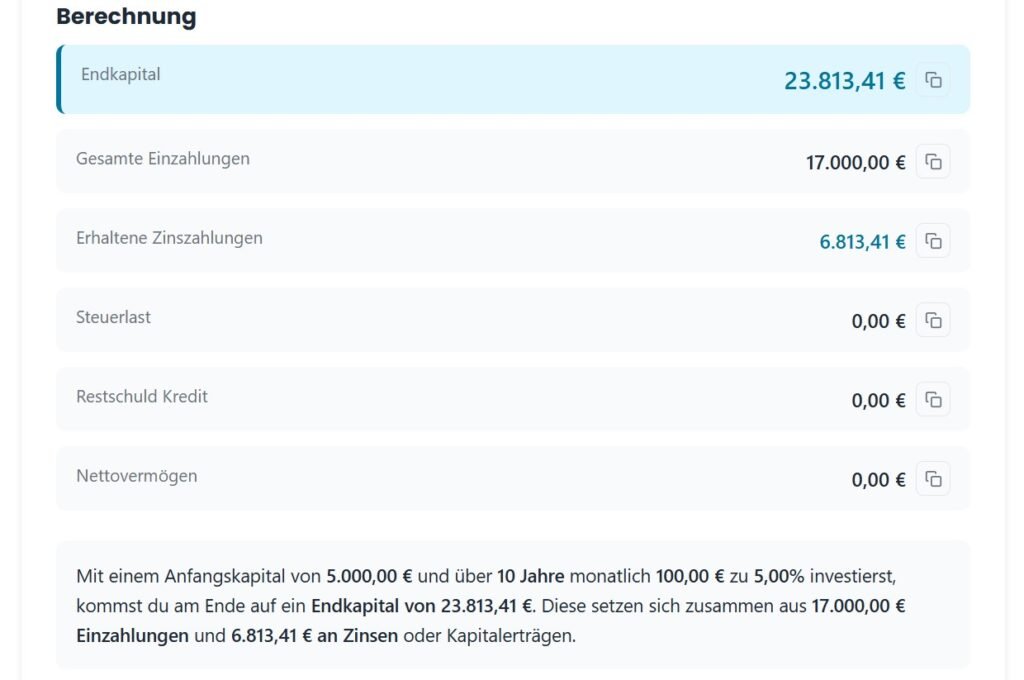Copy the Gesamte Einzahlungen amount
This screenshot has height=680, width=1024.
point(933,161)
